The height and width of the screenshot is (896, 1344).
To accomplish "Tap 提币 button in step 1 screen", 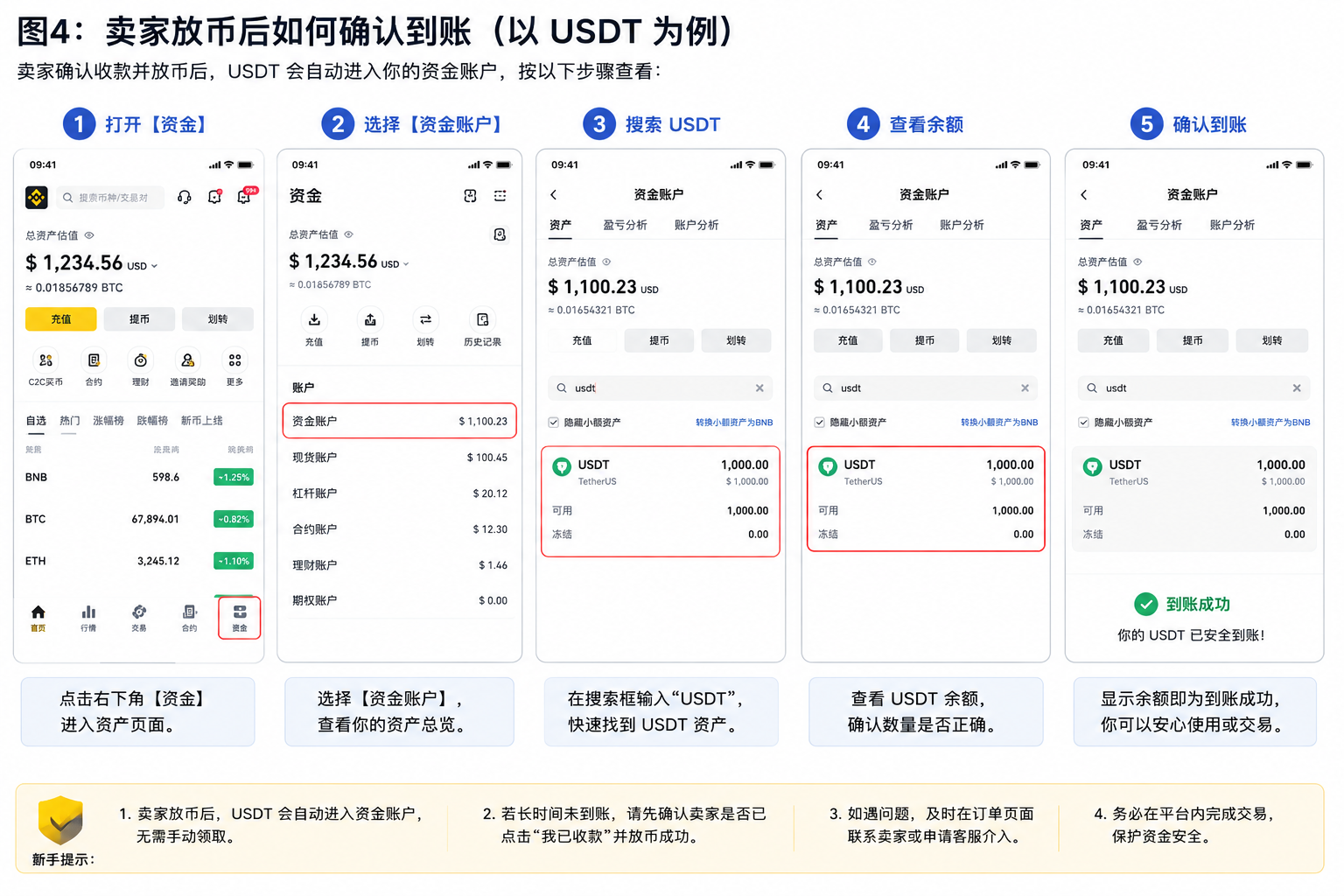I will 139,319.
